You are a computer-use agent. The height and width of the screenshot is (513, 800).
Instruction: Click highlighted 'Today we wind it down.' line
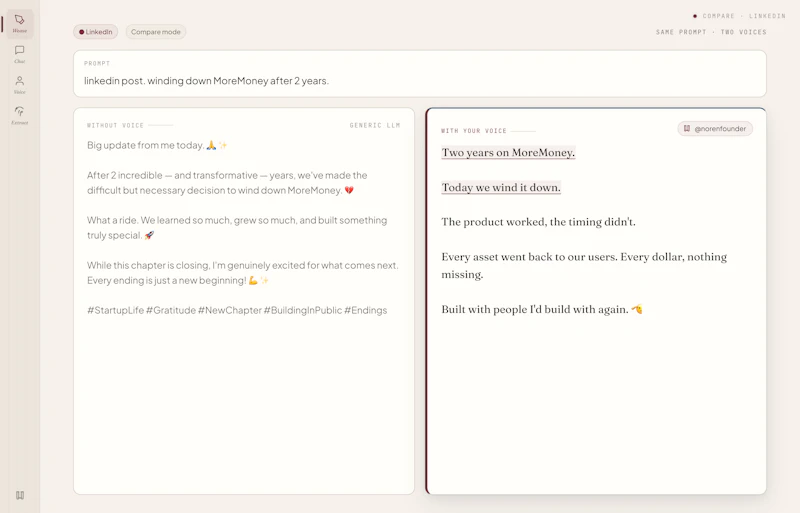point(501,187)
